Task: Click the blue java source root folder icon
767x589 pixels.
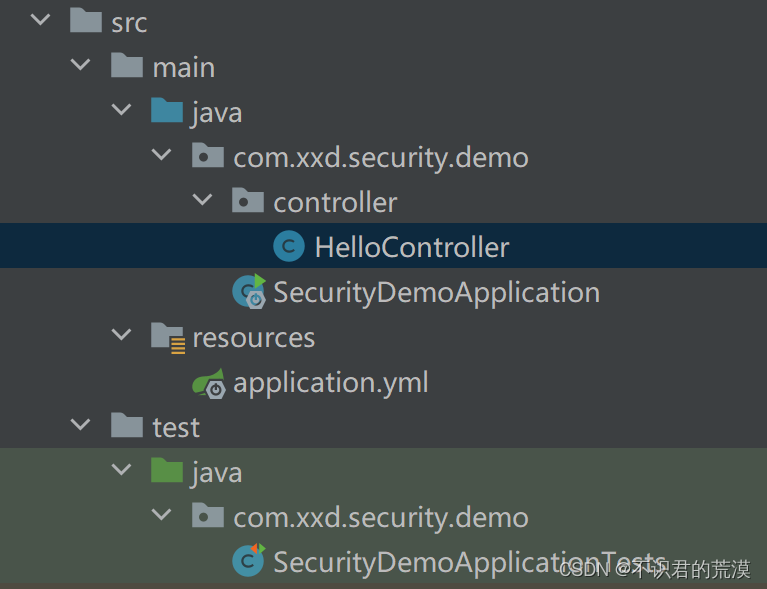Action: coord(167,110)
